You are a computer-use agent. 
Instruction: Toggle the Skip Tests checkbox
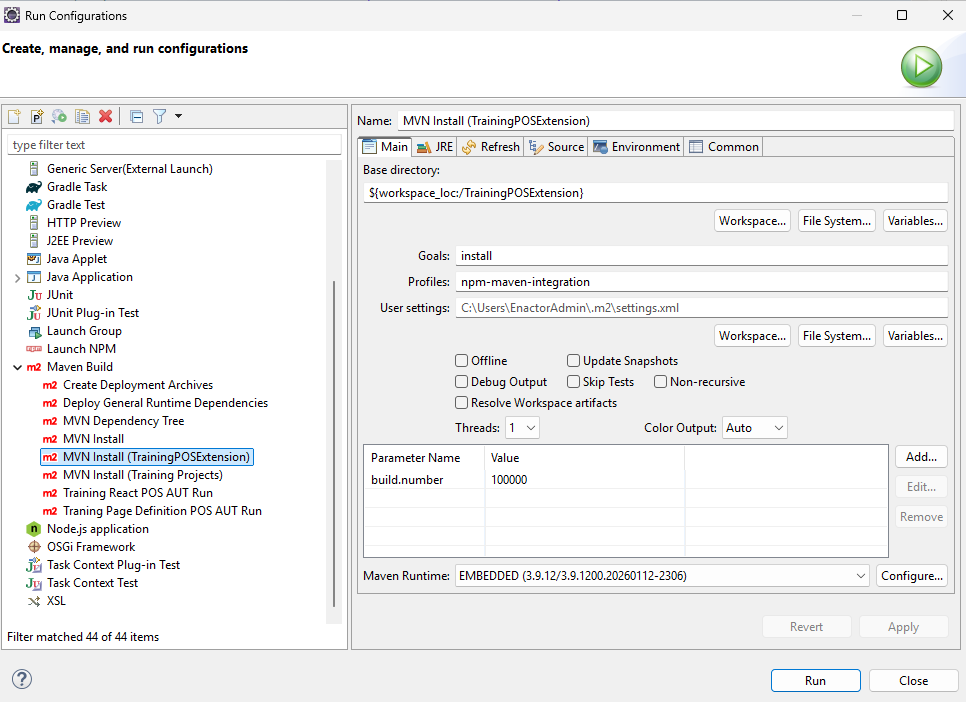pyautogui.click(x=574, y=382)
